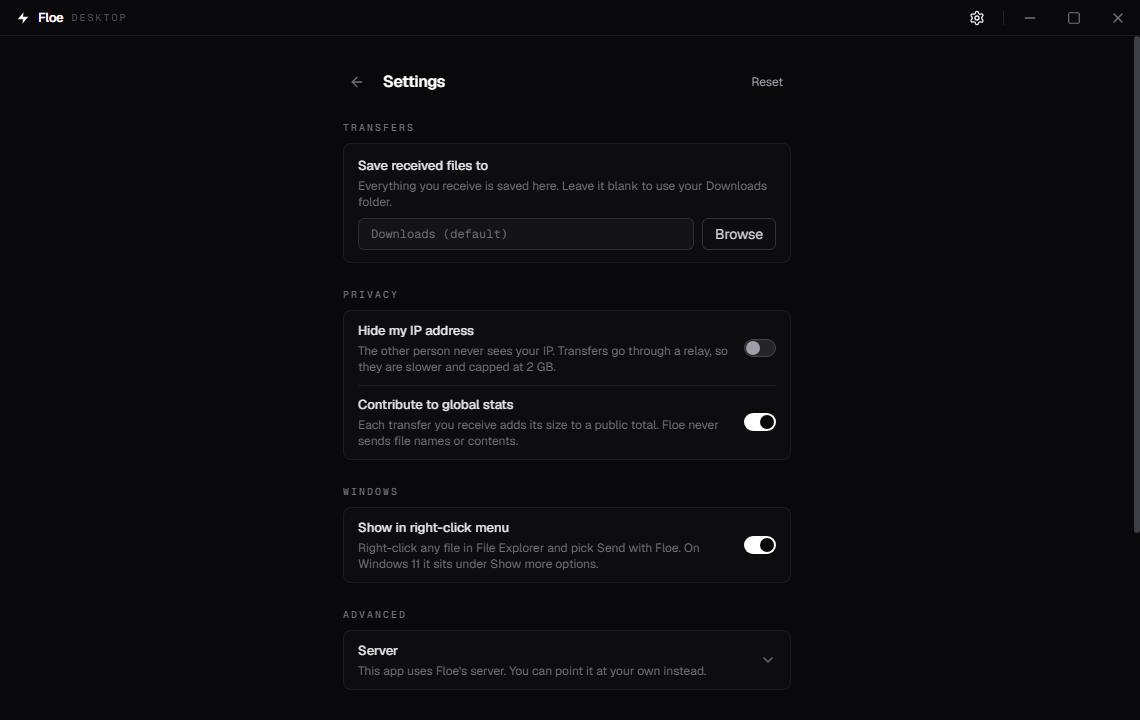
Task: Click the PRIVACY section label
Action: pyautogui.click(x=370, y=295)
